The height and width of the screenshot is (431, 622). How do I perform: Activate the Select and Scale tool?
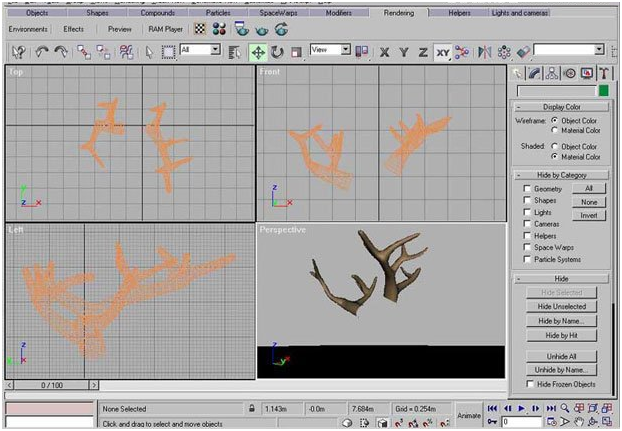coord(296,52)
